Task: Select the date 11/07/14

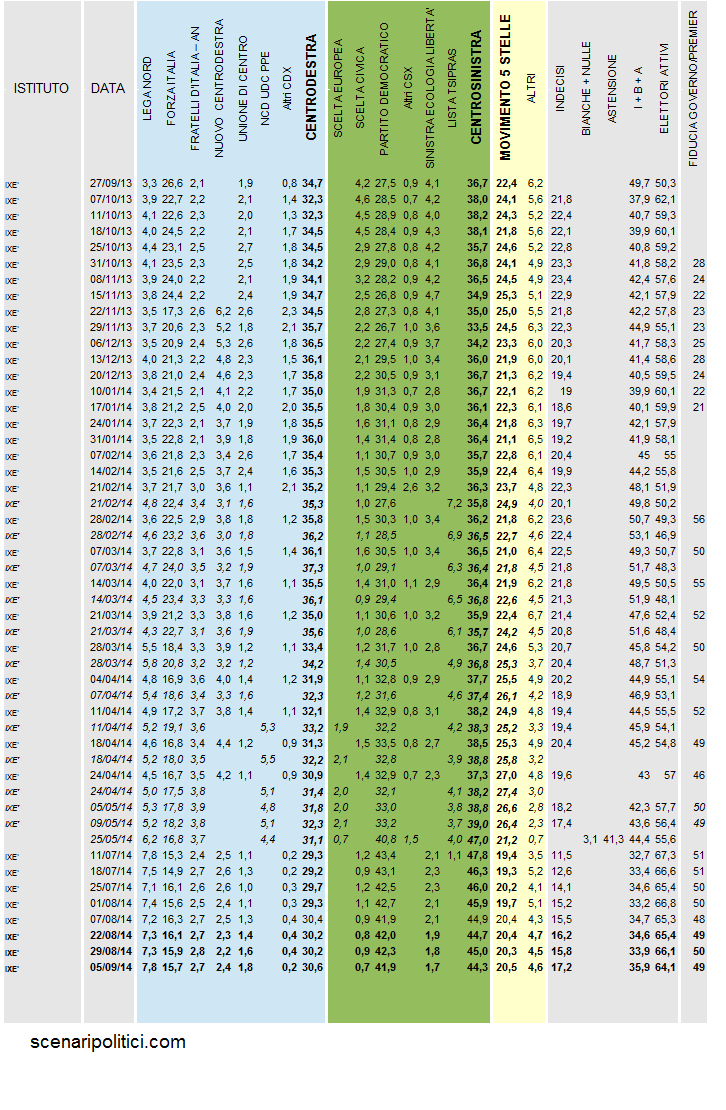Action: 111,855
